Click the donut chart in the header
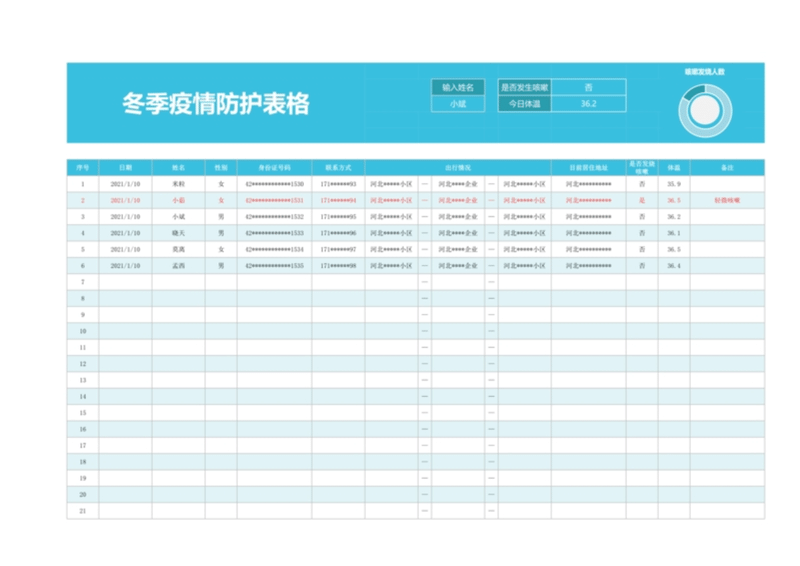 click(705, 109)
